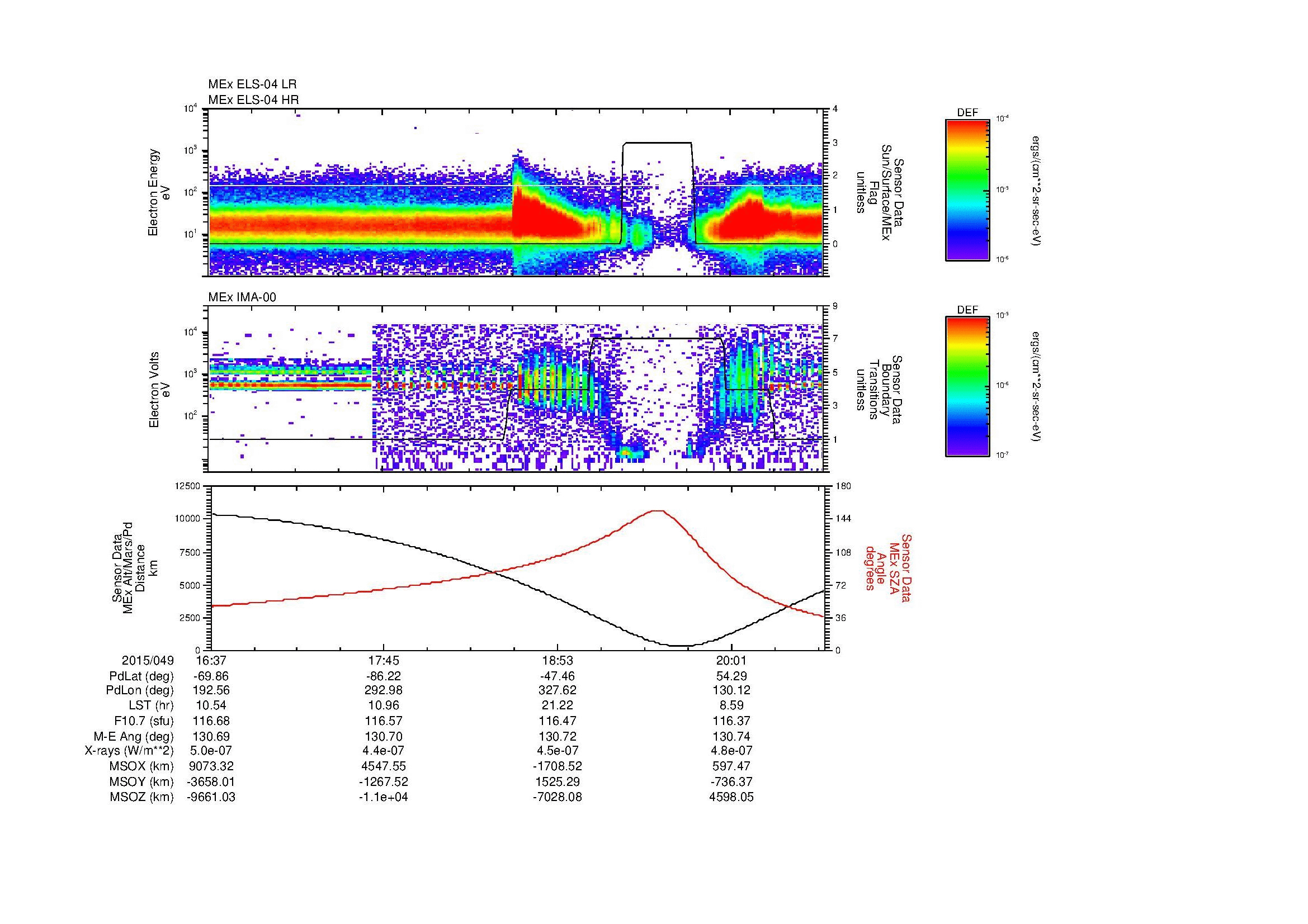The image size is (1308, 924).
Task: Click the 'PdLat (deg)' row label
Action: (141, 676)
